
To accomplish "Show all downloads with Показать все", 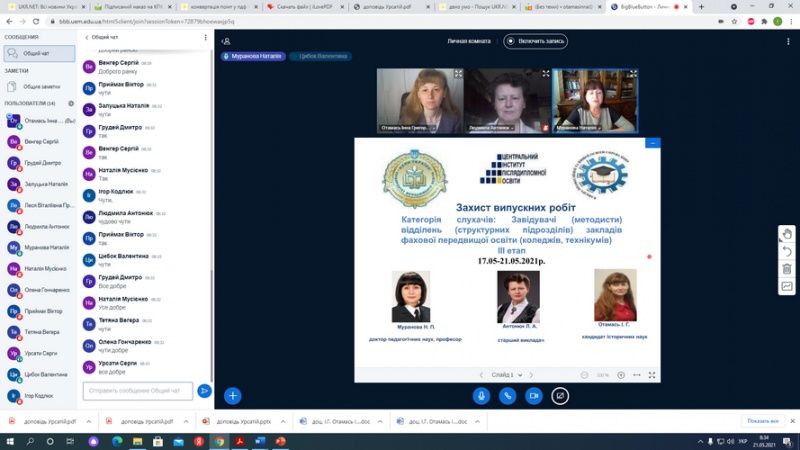I will [763, 421].
